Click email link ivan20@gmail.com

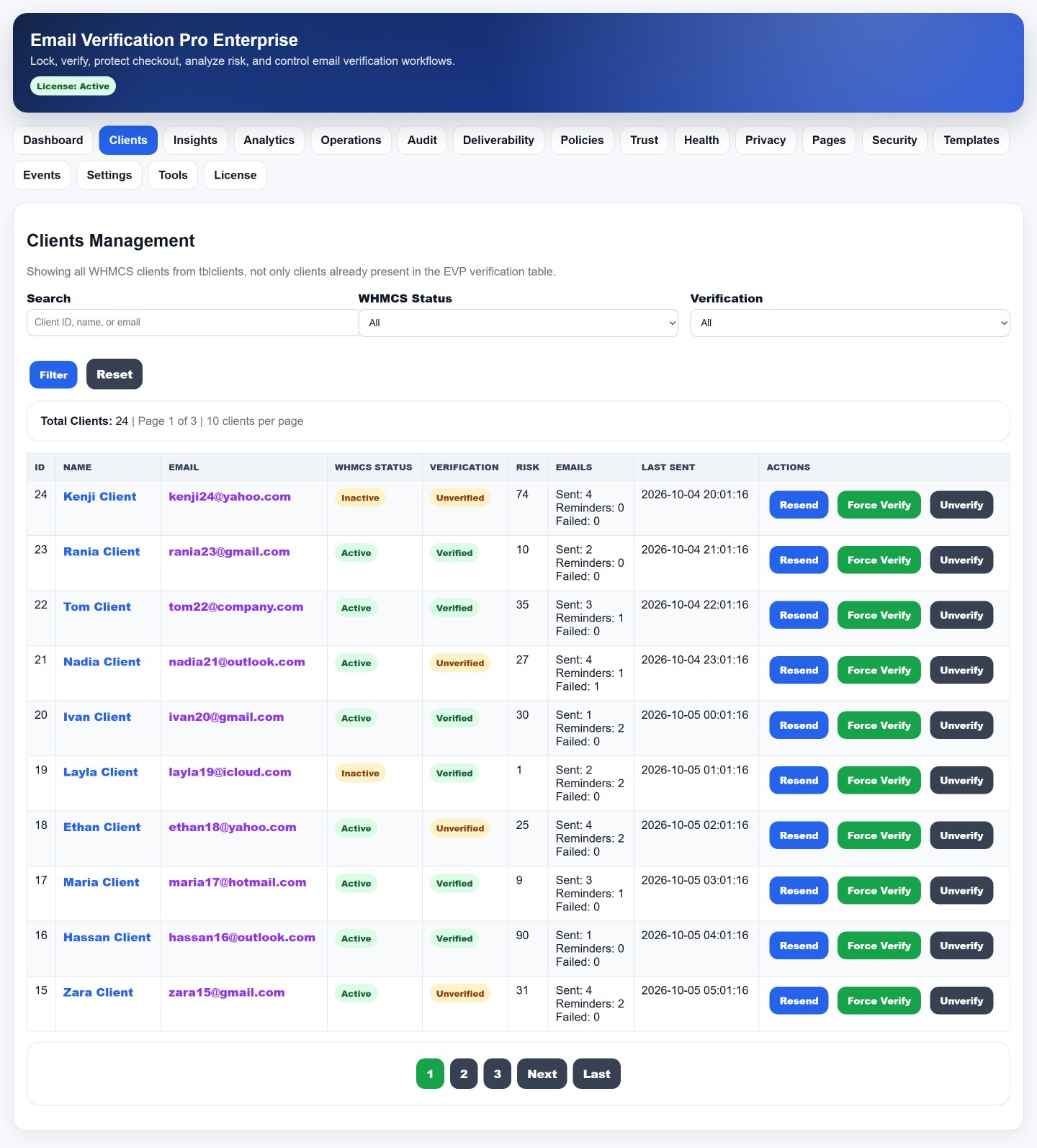(226, 717)
